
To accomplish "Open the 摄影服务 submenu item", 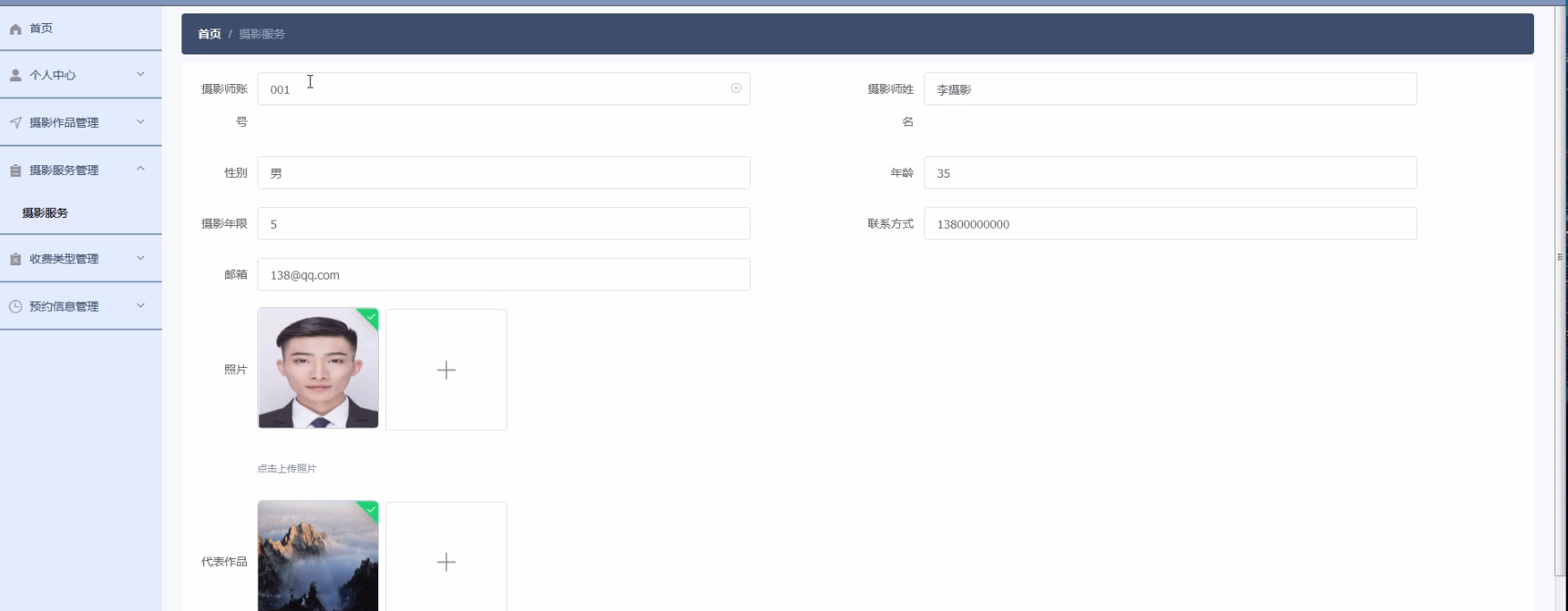I will pos(45,213).
